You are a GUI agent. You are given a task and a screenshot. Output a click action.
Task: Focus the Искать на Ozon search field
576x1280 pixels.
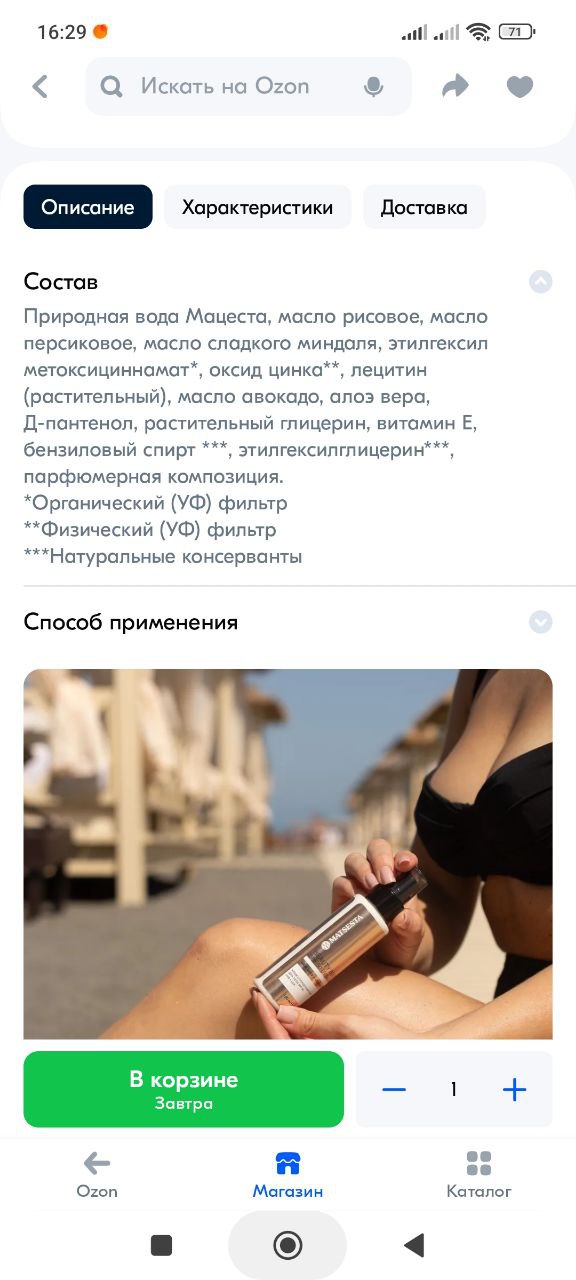point(248,87)
